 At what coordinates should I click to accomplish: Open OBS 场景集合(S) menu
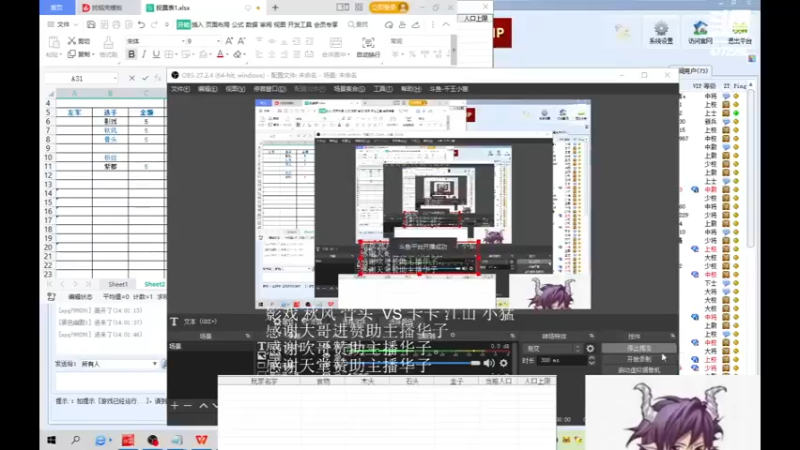[x=349, y=89]
